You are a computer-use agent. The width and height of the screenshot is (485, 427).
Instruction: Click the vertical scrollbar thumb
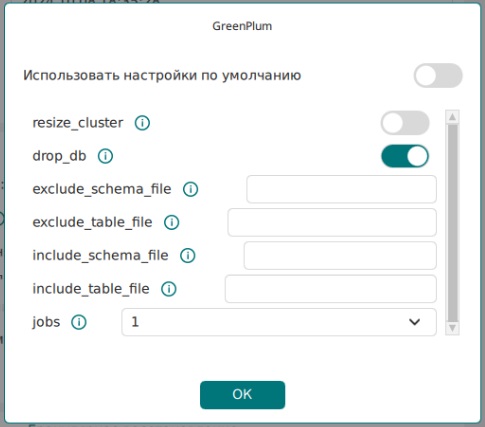point(452,223)
